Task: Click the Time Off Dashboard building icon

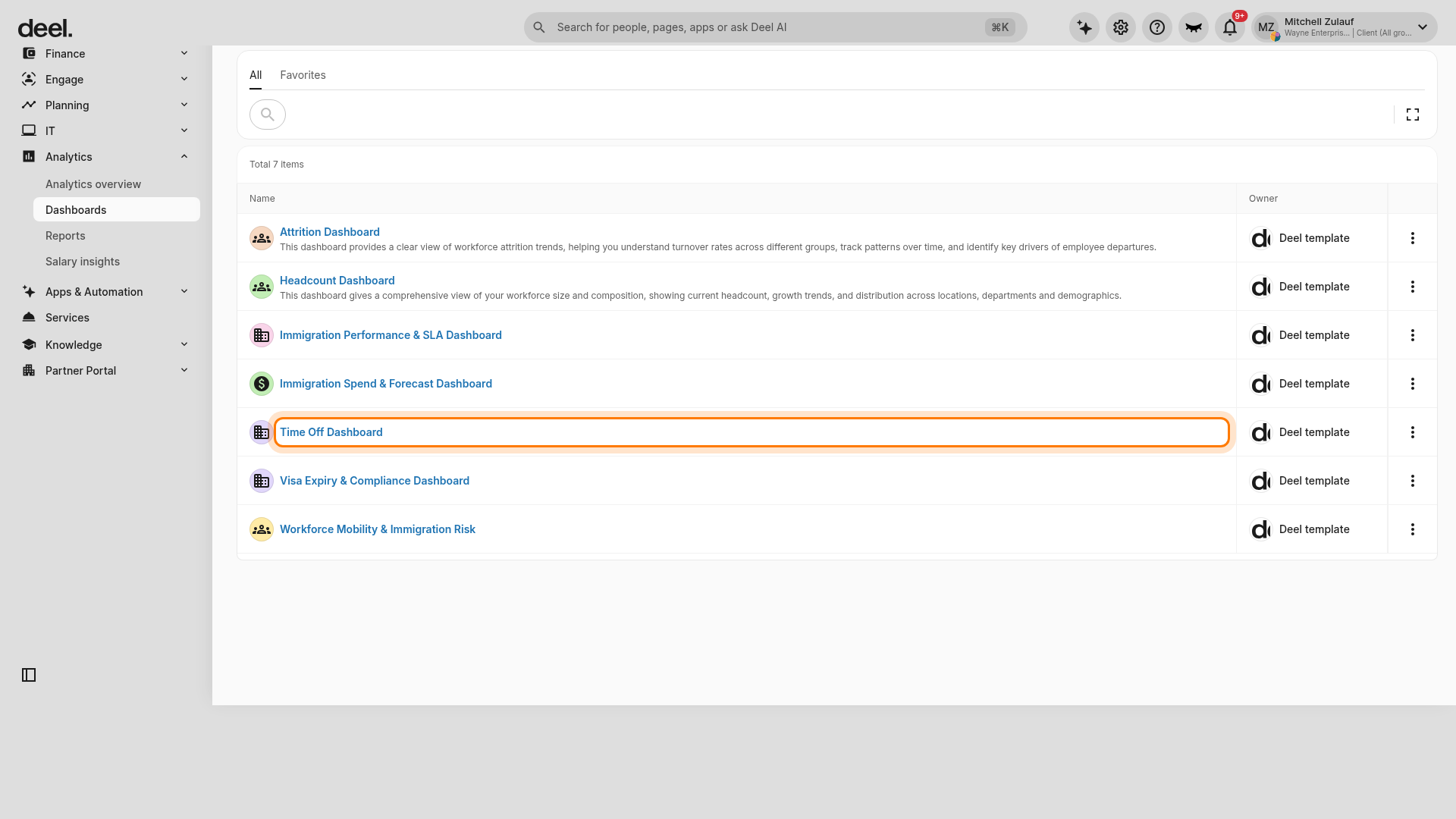Action: pos(262,432)
